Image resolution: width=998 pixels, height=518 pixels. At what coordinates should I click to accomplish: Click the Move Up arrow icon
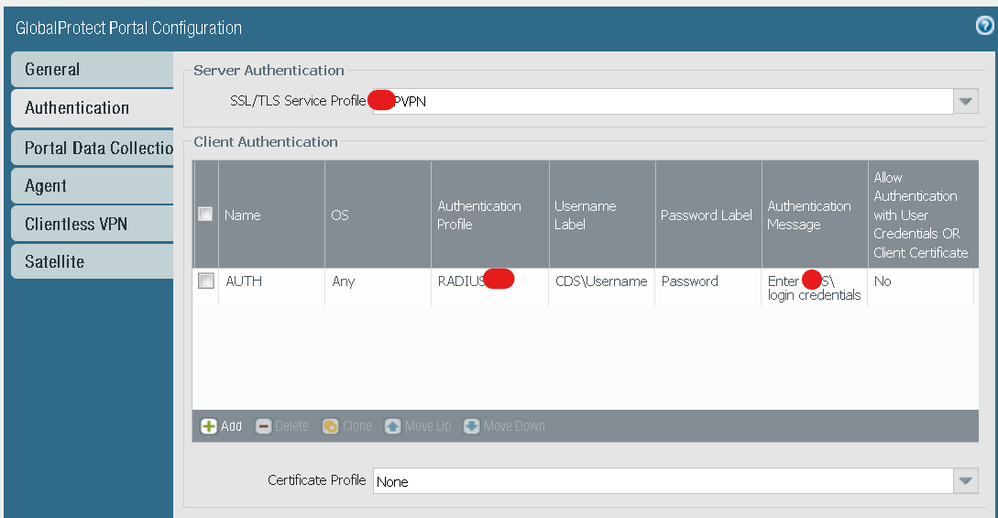tap(393, 426)
